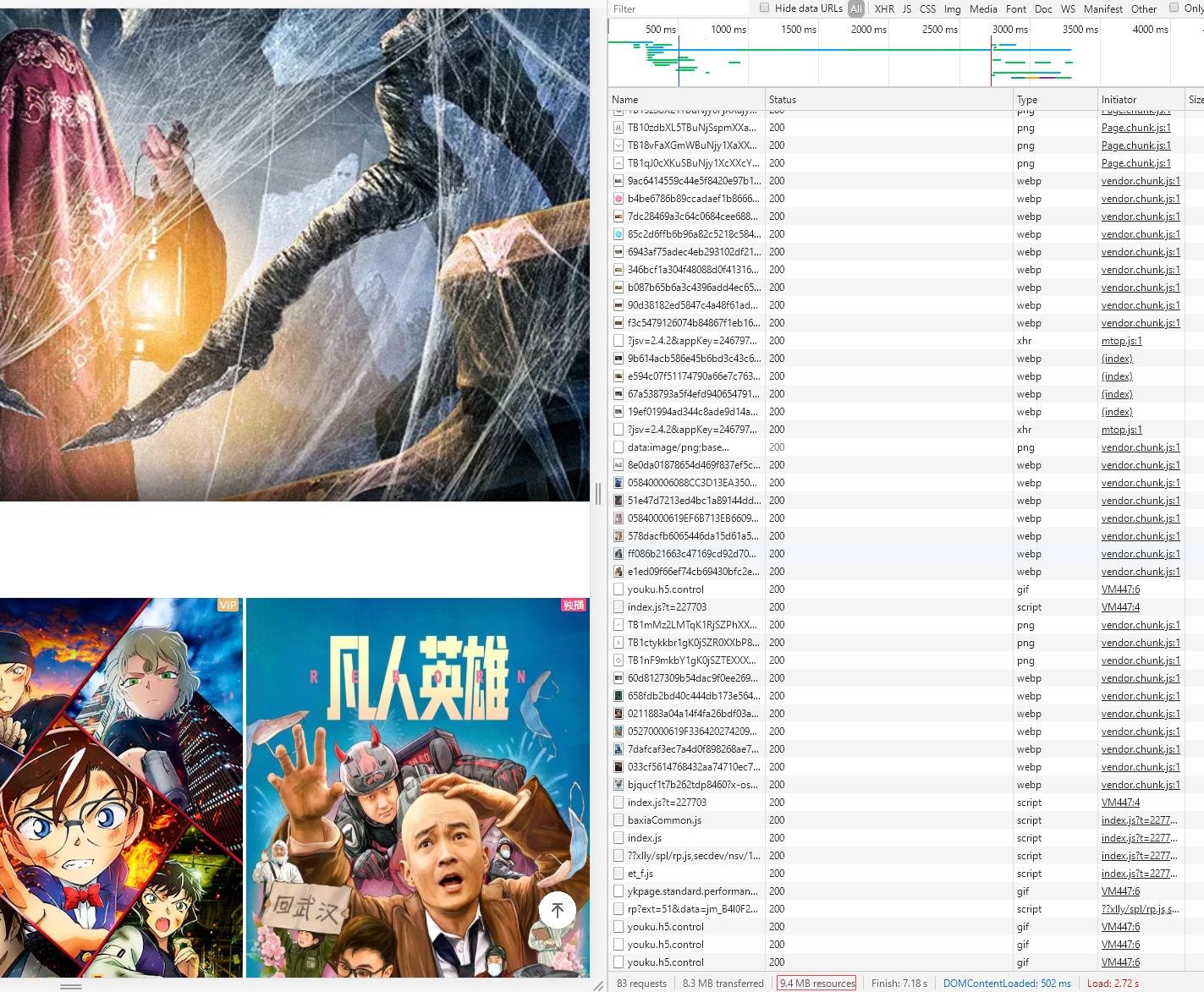Viewport: 1204px width, 992px height.
Task: Click the large spider horror movie banner
Action: pyautogui.click(x=294, y=255)
